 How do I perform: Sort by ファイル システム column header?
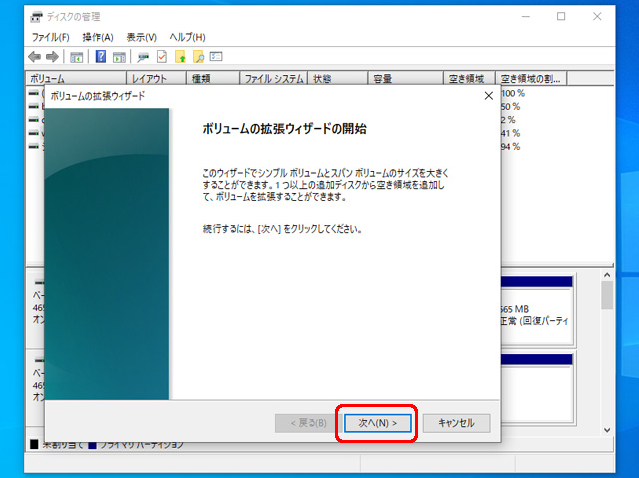pos(274,79)
